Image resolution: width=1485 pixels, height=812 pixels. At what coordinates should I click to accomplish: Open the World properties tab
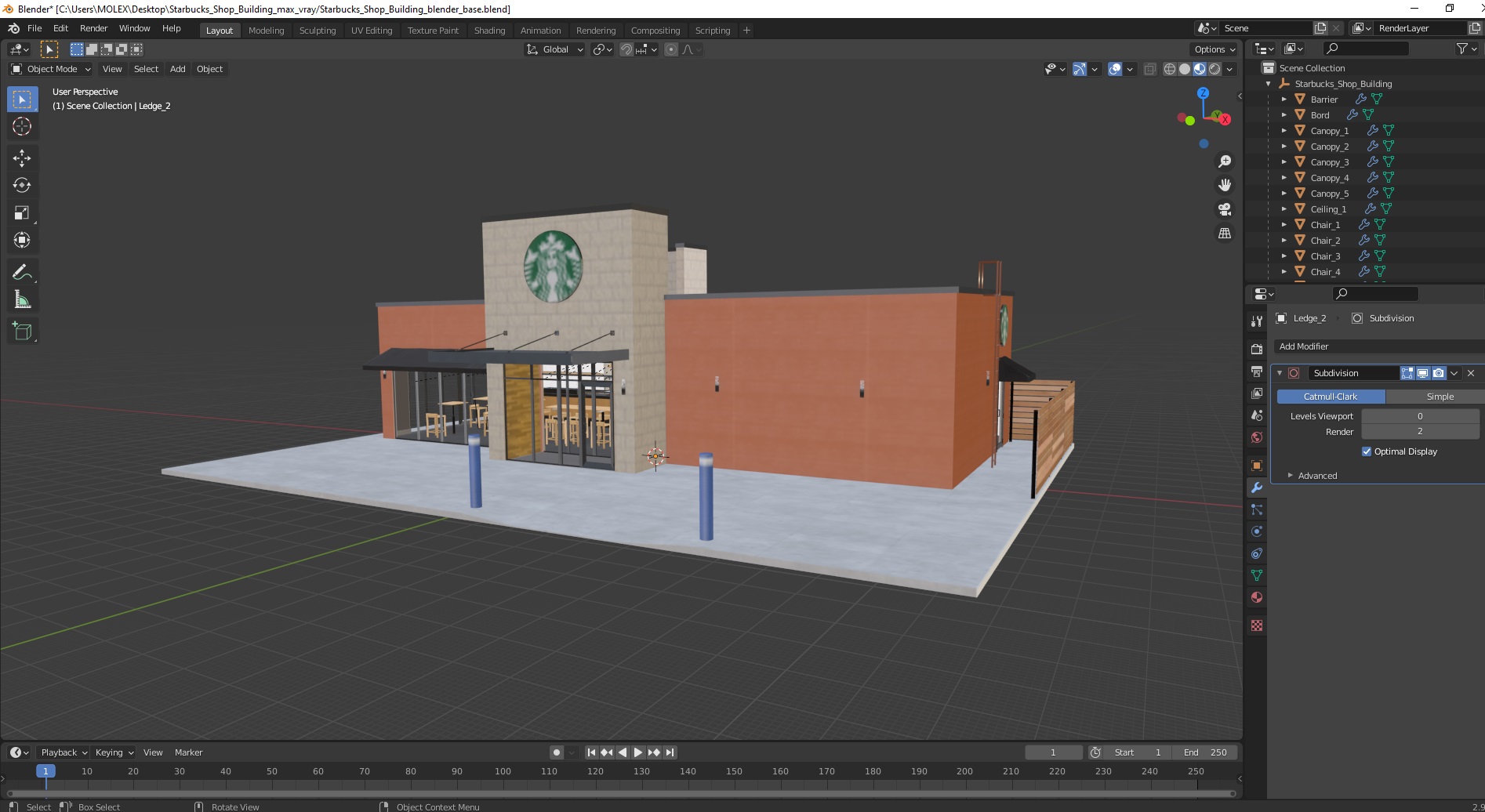[x=1257, y=437]
